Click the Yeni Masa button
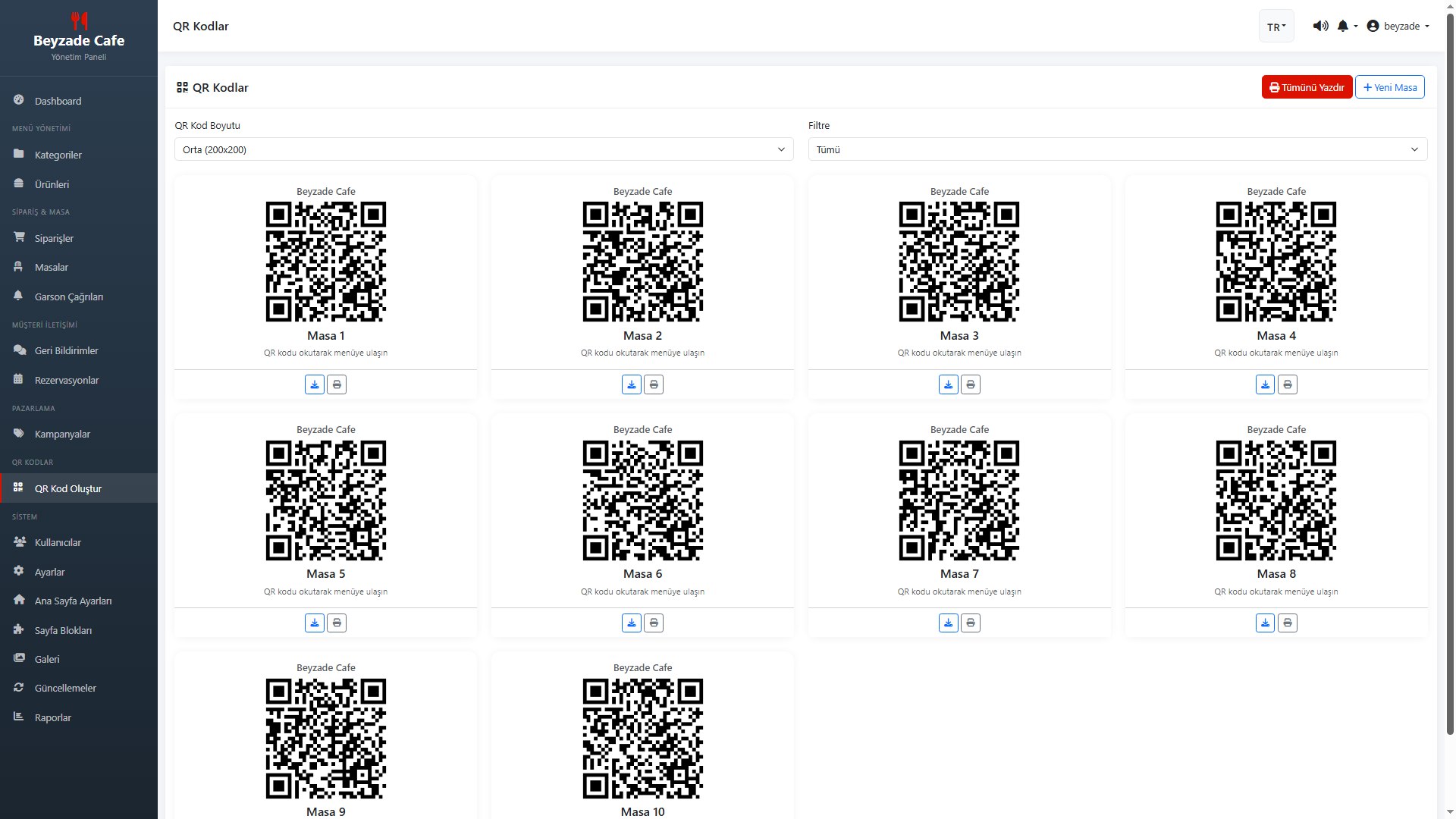Screen dimensions: 1456x819 pos(1390,87)
